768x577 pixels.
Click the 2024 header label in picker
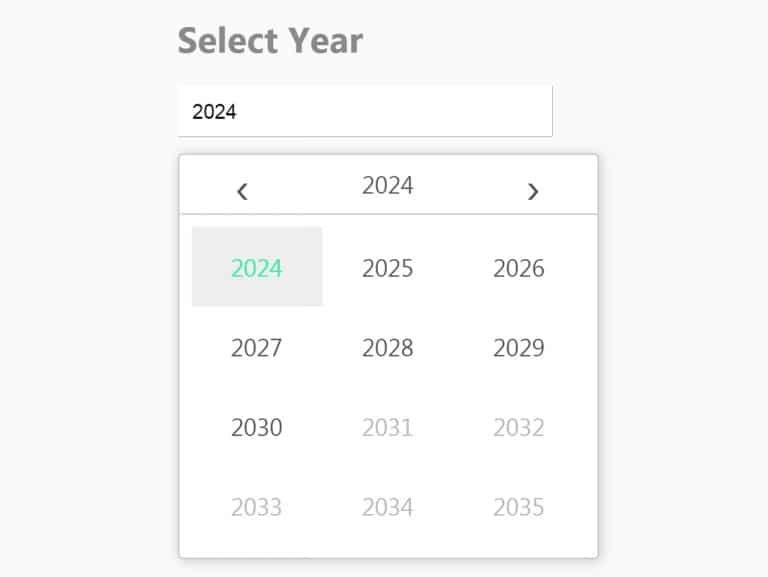(388, 185)
